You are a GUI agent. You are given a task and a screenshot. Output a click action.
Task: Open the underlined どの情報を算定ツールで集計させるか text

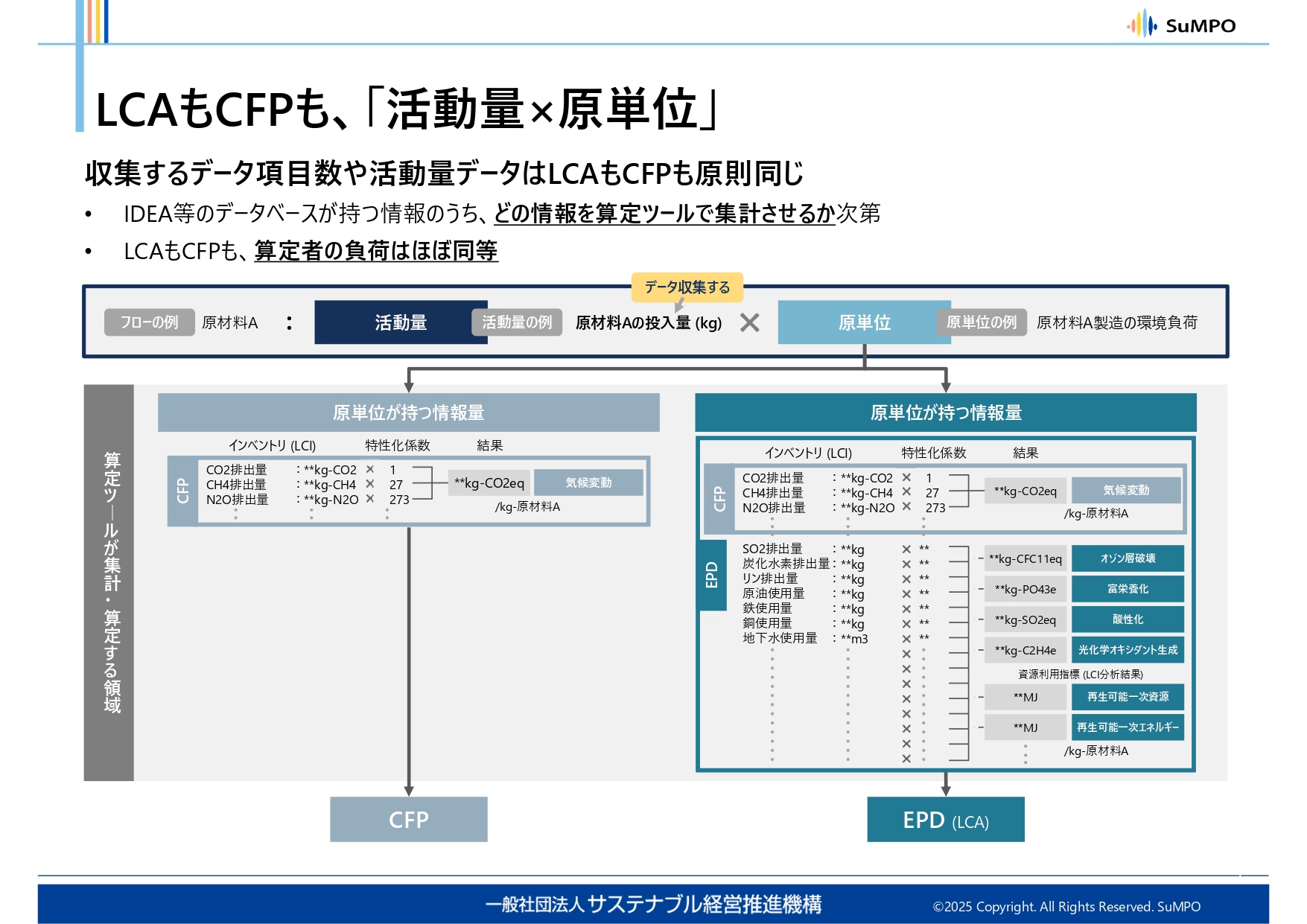pos(664,214)
